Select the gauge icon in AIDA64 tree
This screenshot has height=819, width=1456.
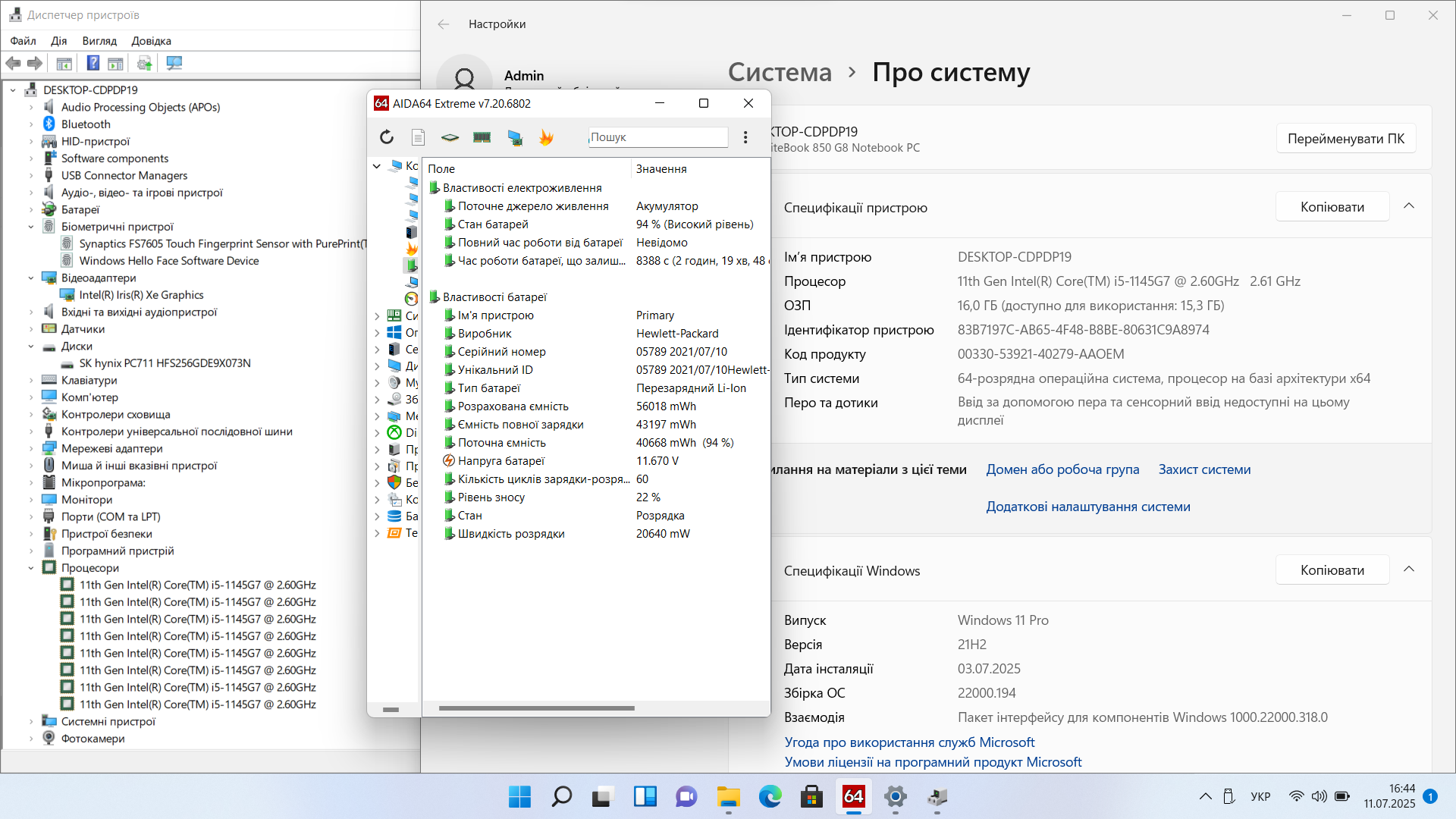[412, 299]
